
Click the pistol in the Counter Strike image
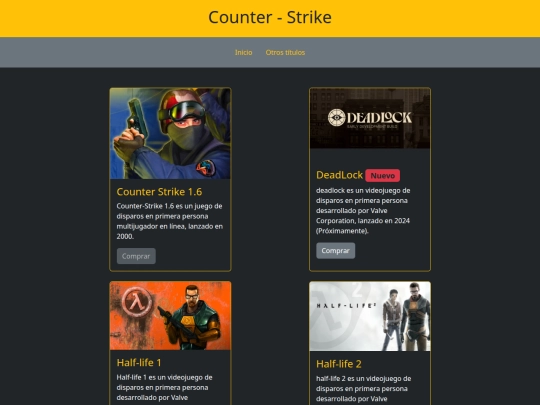(138, 118)
